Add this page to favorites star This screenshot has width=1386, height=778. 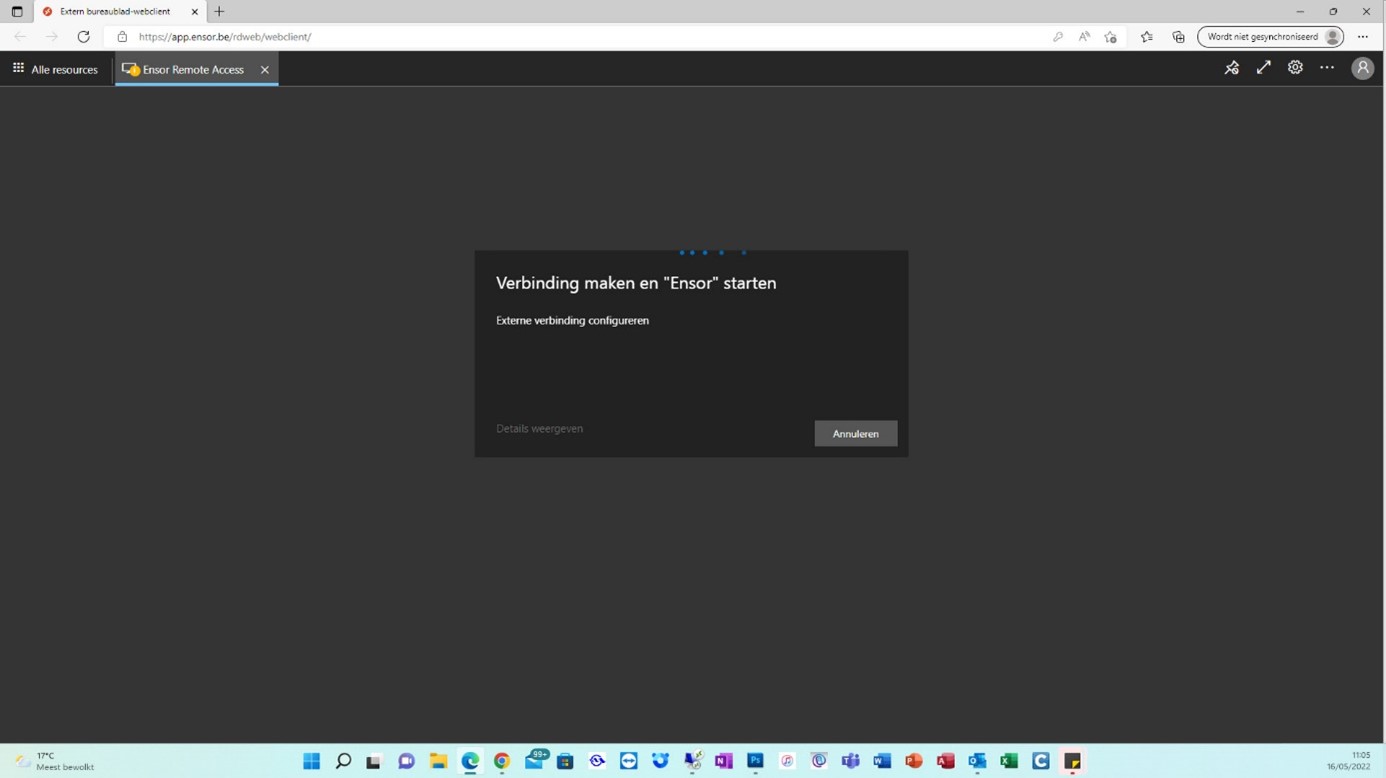[1110, 37]
